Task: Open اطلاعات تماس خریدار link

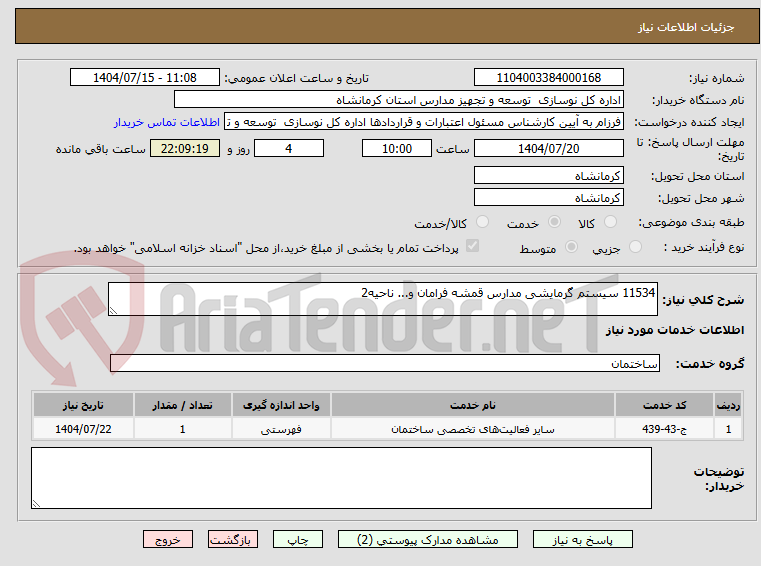Action: point(167,122)
